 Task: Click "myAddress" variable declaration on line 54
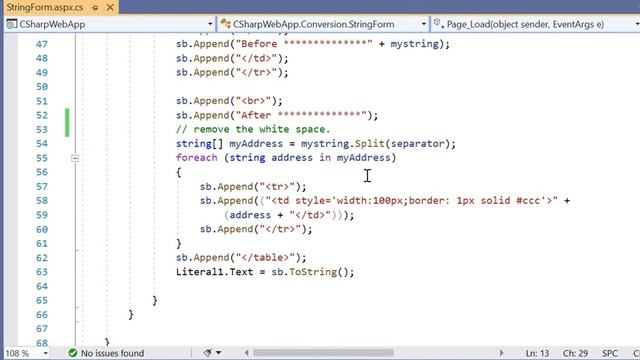point(256,144)
